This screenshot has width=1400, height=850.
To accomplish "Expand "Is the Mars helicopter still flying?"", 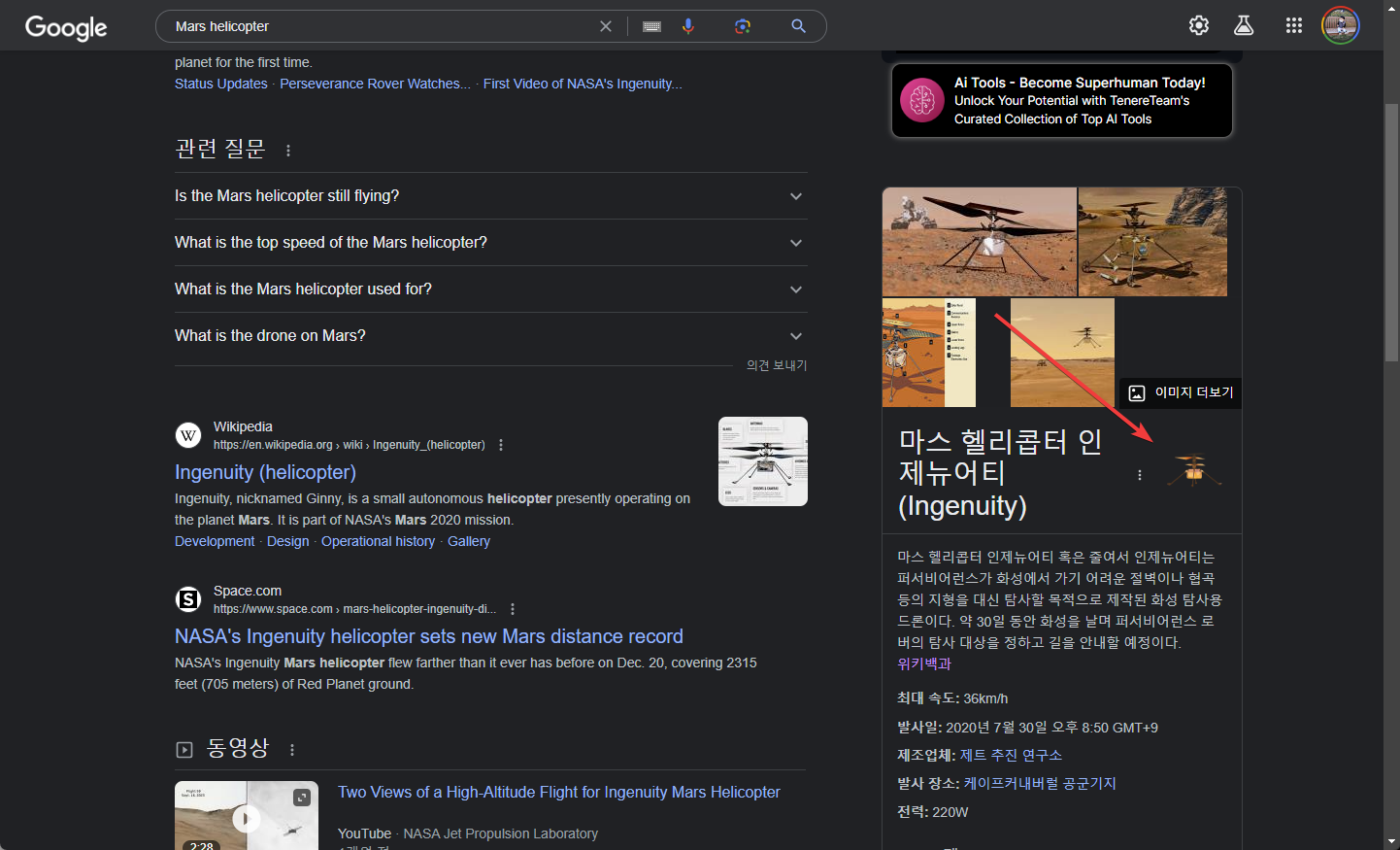I will (x=491, y=196).
